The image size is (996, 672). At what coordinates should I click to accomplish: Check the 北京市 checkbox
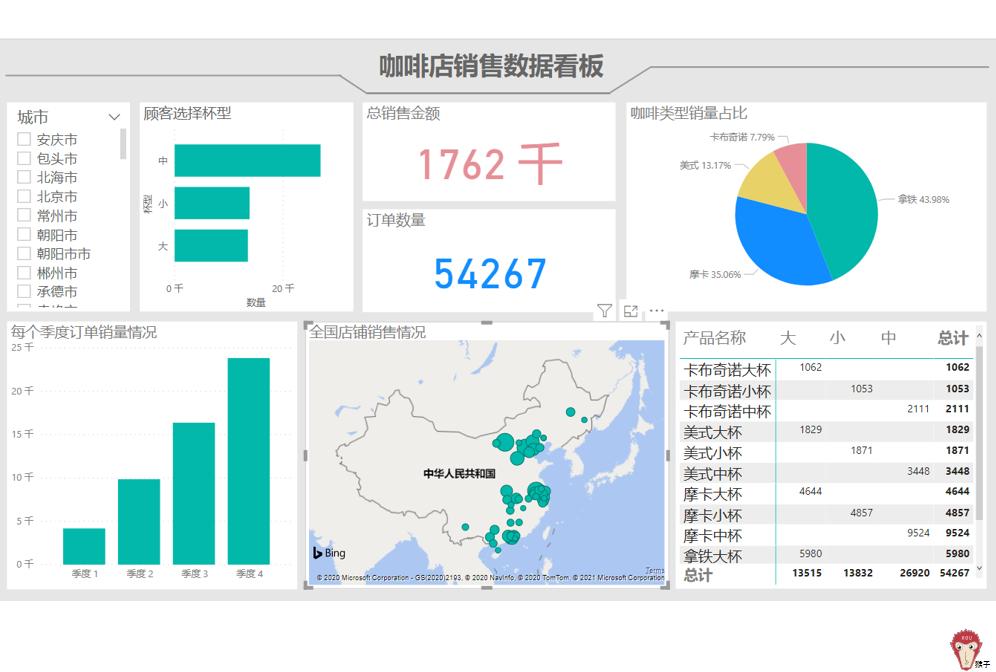point(24,197)
